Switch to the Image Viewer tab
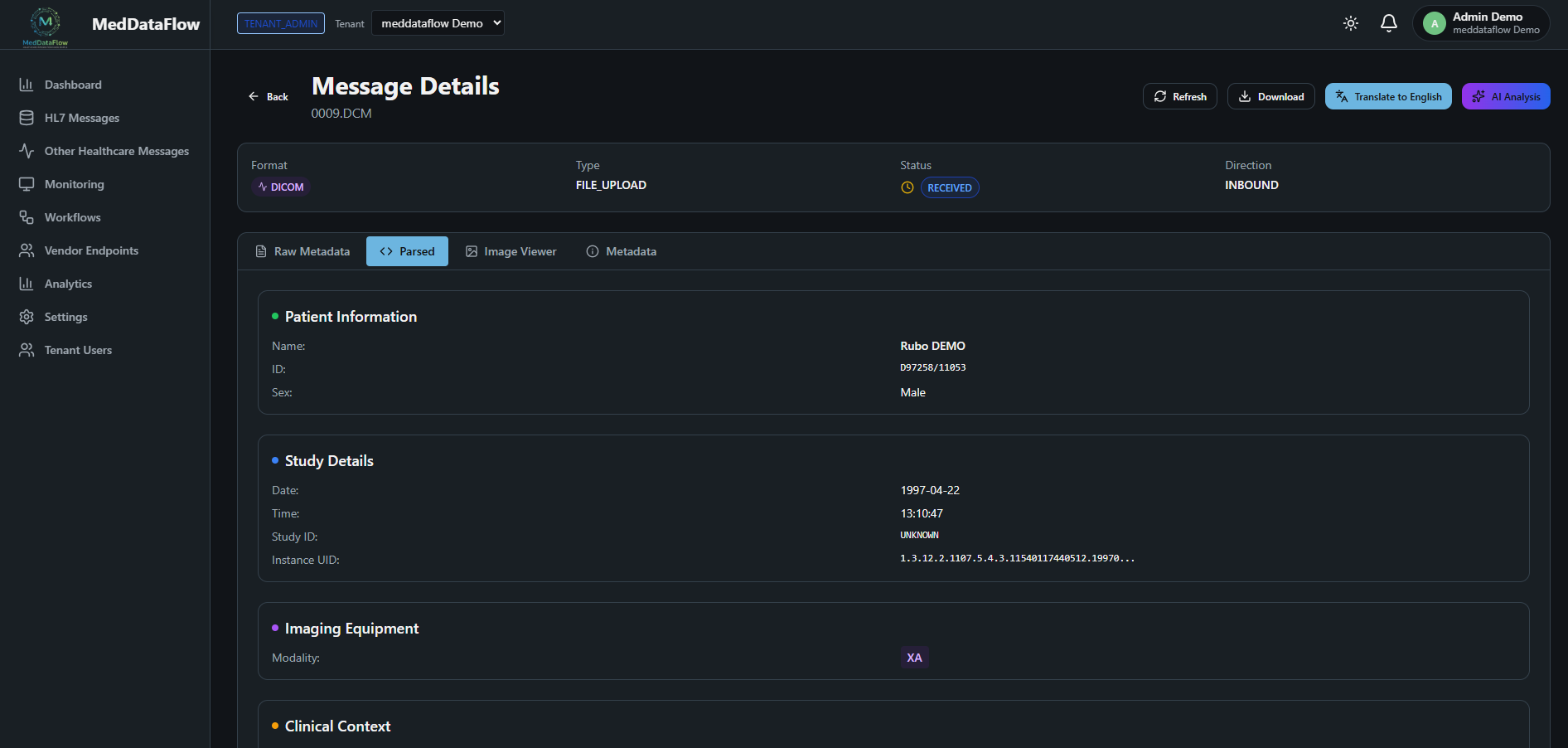Viewport: 1568px width, 748px height. point(511,250)
